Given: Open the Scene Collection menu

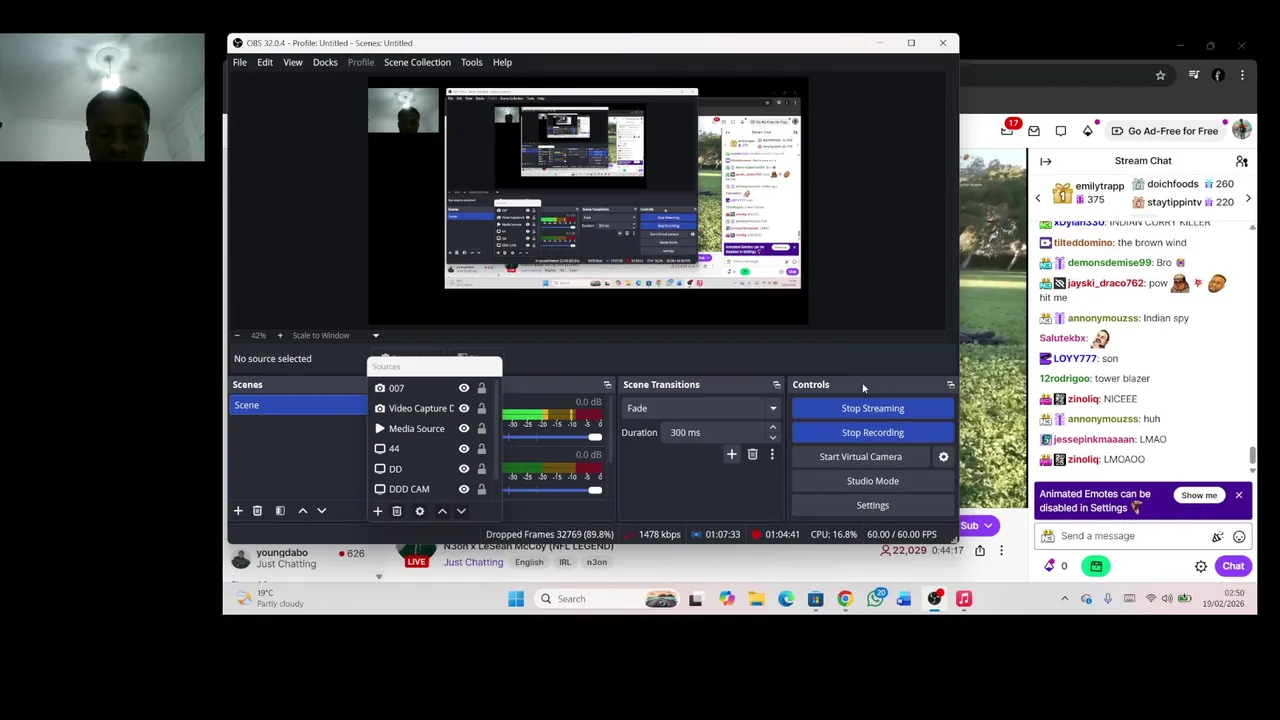Looking at the screenshot, I should pyautogui.click(x=417, y=62).
